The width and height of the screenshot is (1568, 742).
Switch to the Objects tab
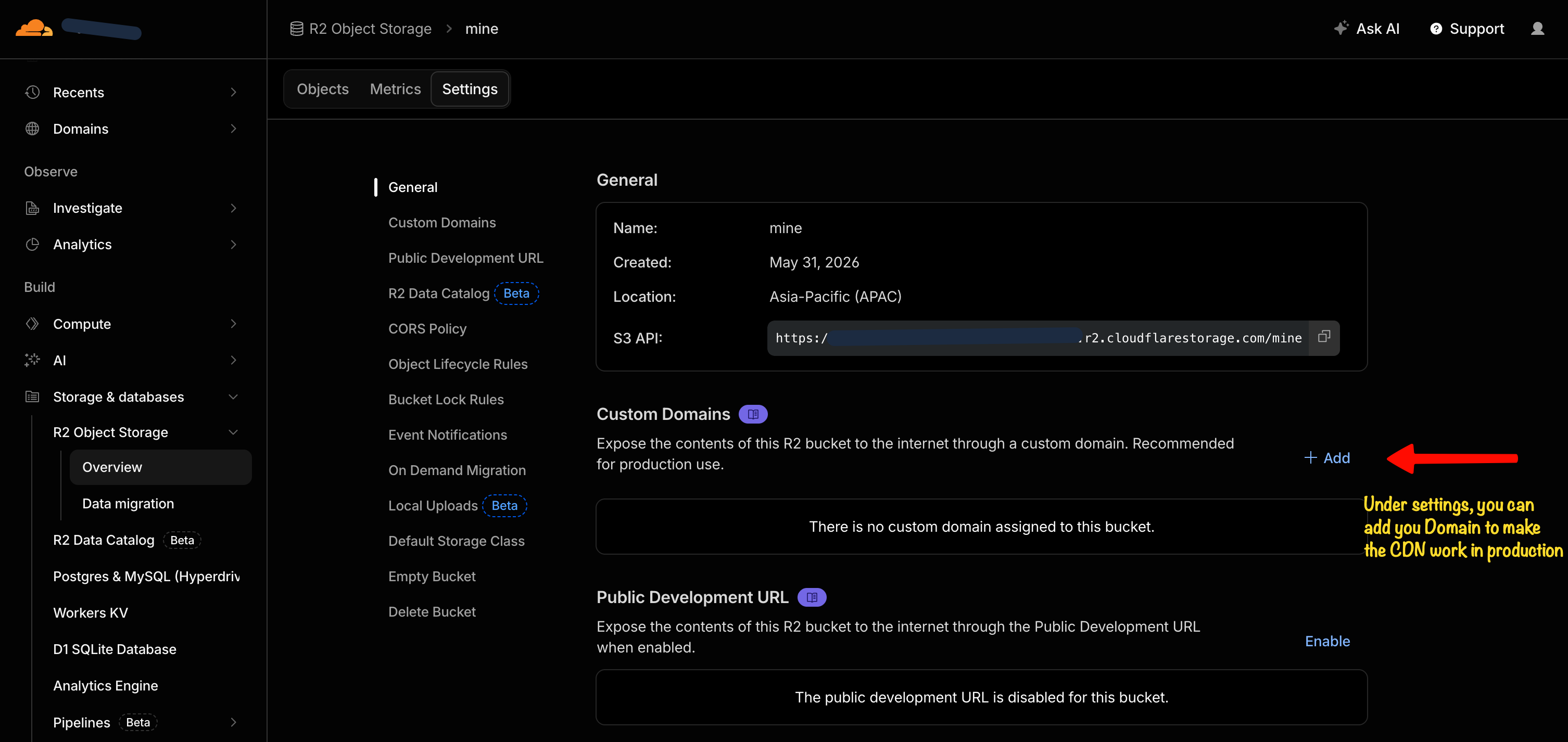pos(323,89)
